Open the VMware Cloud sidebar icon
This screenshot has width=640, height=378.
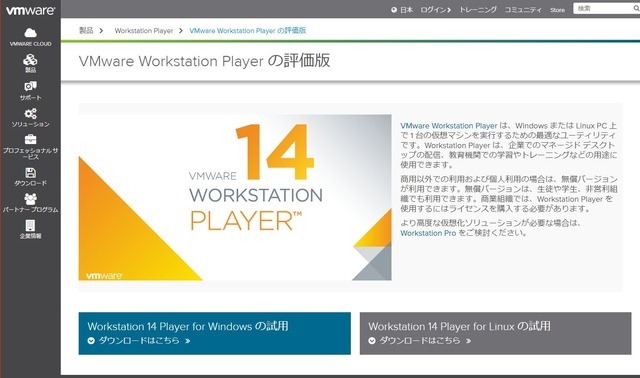coord(30,33)
